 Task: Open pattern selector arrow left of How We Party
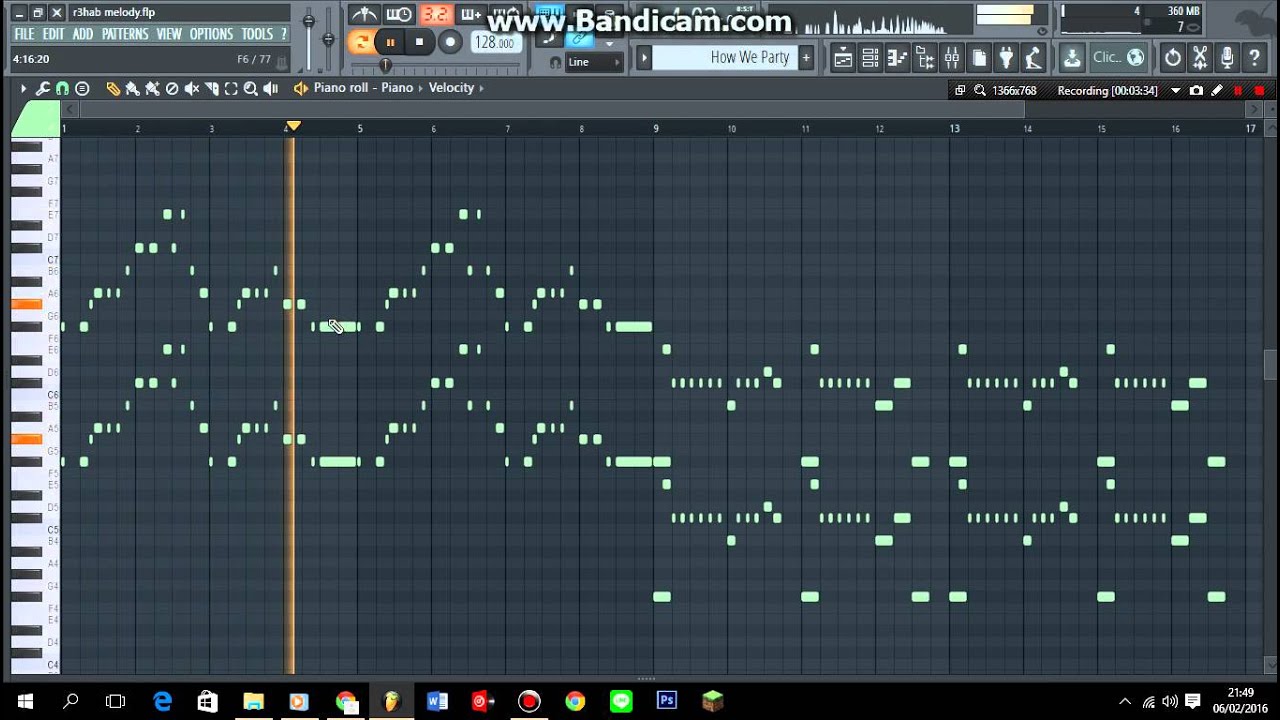click(x=645, y=58)
